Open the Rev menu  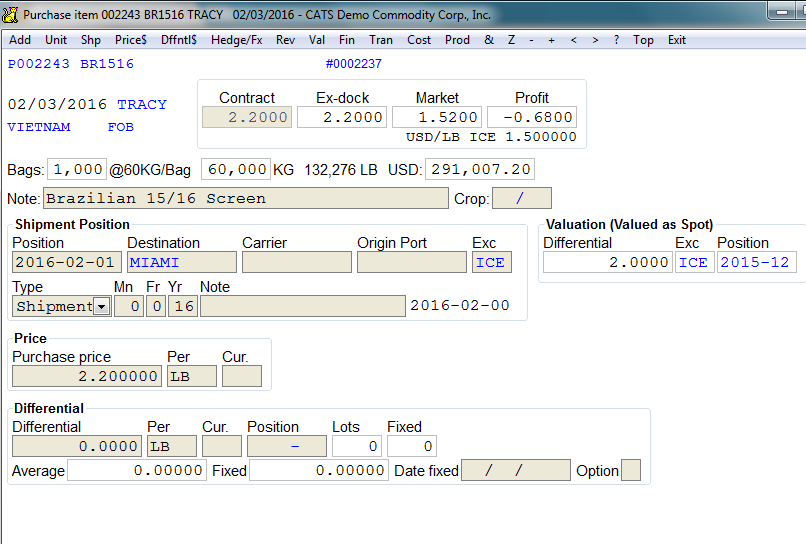[285, 40]
